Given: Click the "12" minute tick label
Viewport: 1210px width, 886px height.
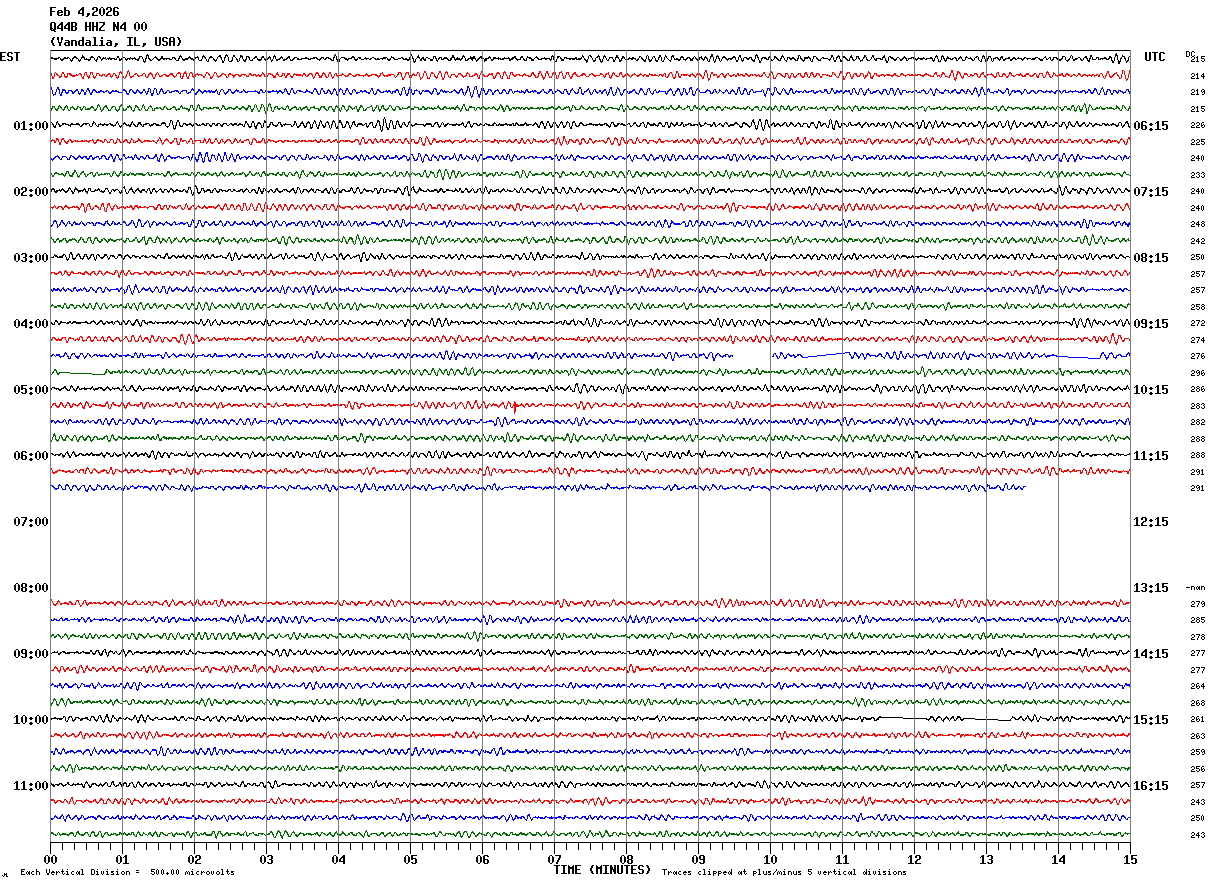Looking at the screenshot, I should pos(914,859).
